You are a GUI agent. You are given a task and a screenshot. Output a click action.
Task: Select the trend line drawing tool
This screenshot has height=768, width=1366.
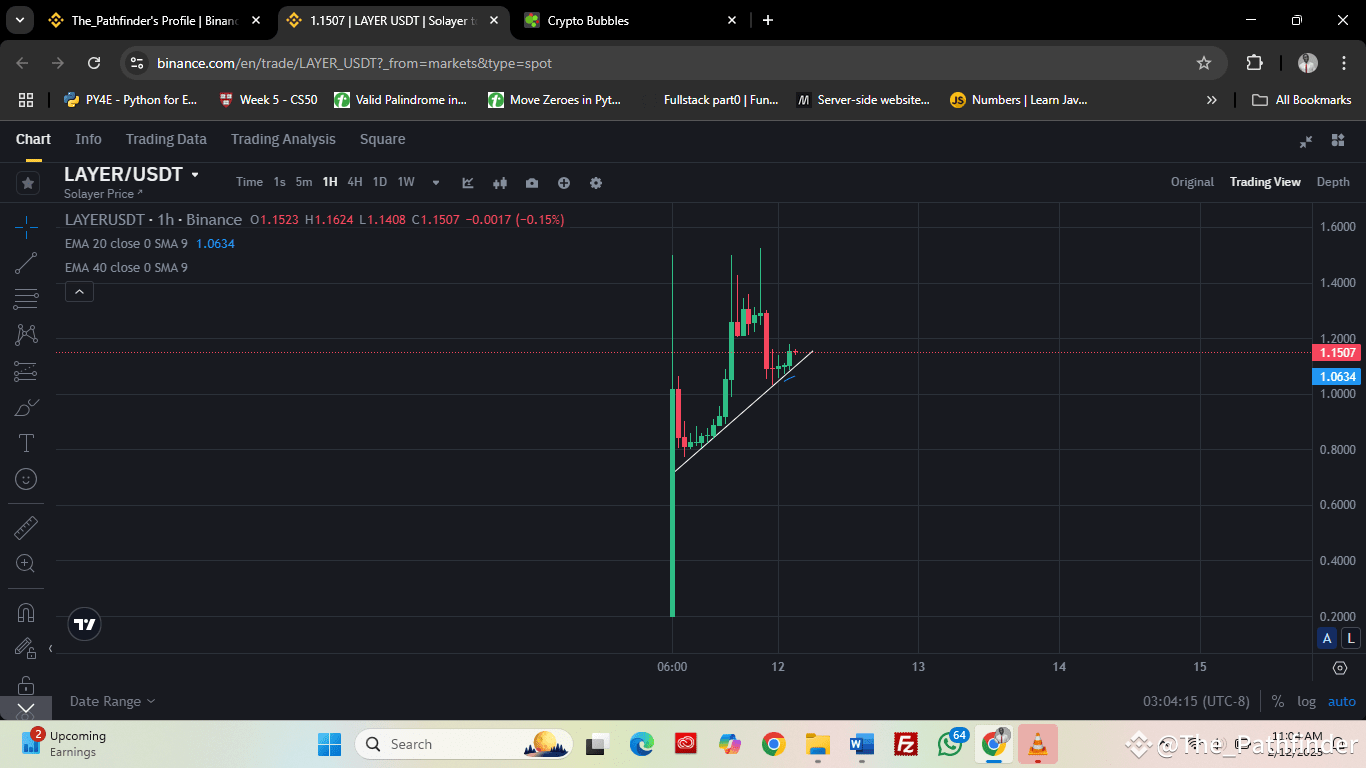(x=26, y=262)
